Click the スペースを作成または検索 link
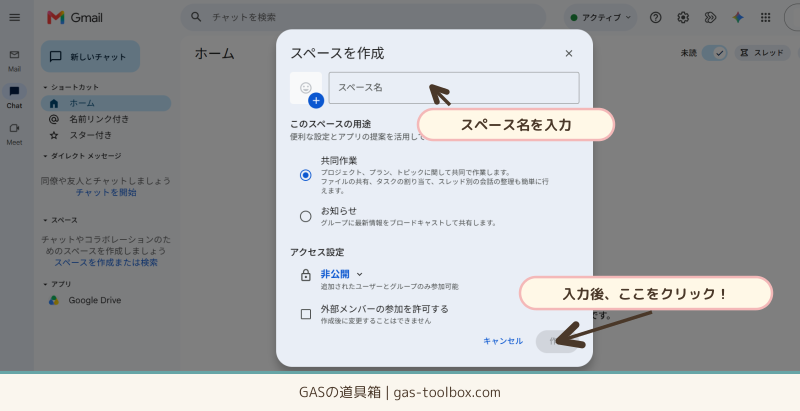 [106, 263]
